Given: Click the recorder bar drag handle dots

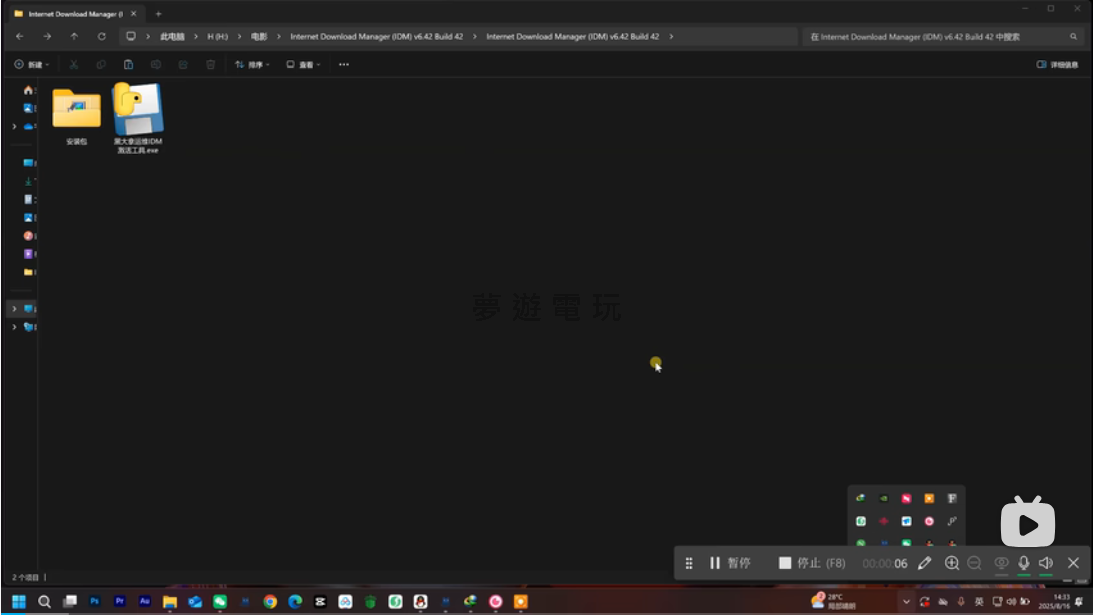Looking at the screenshot, I should point(689,563).
